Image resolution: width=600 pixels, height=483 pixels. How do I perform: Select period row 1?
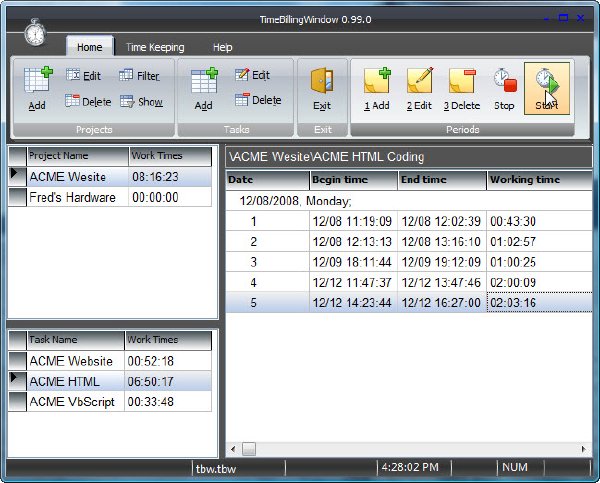click(x=409, y=221)
